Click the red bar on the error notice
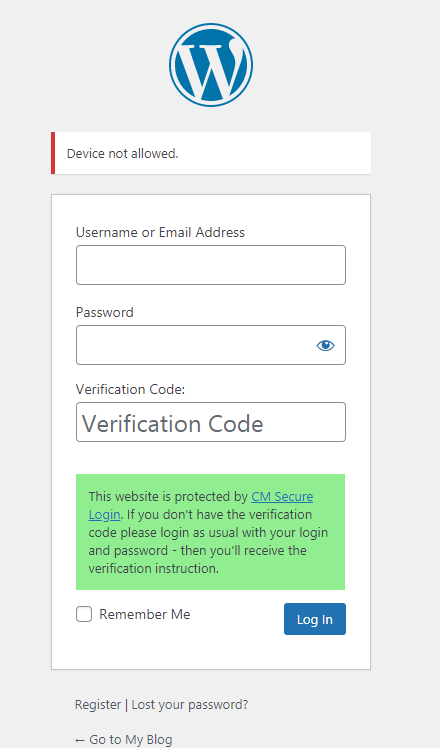 click(53, 153)
